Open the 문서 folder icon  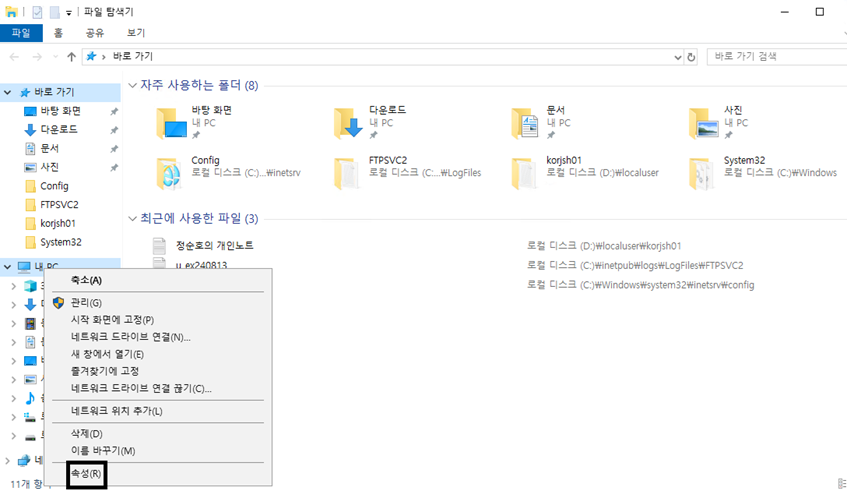tap(526, 122)
